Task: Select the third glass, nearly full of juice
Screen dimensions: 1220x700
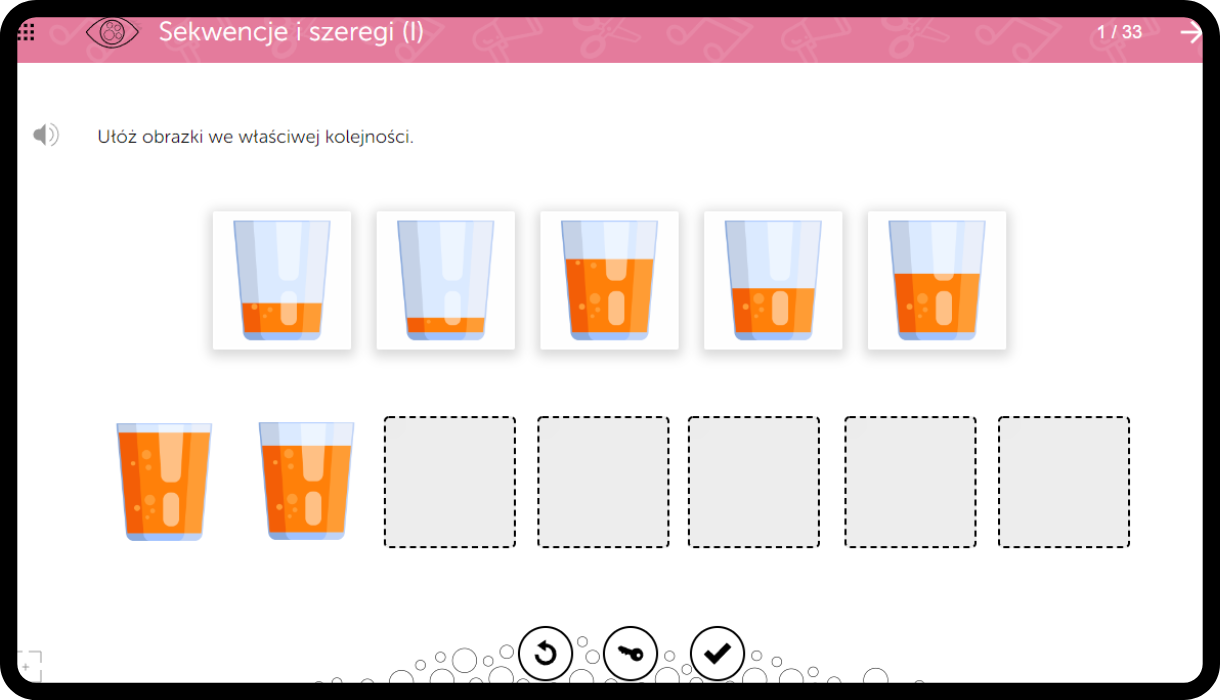Action: pyautogui.click(x=609, y=280)
